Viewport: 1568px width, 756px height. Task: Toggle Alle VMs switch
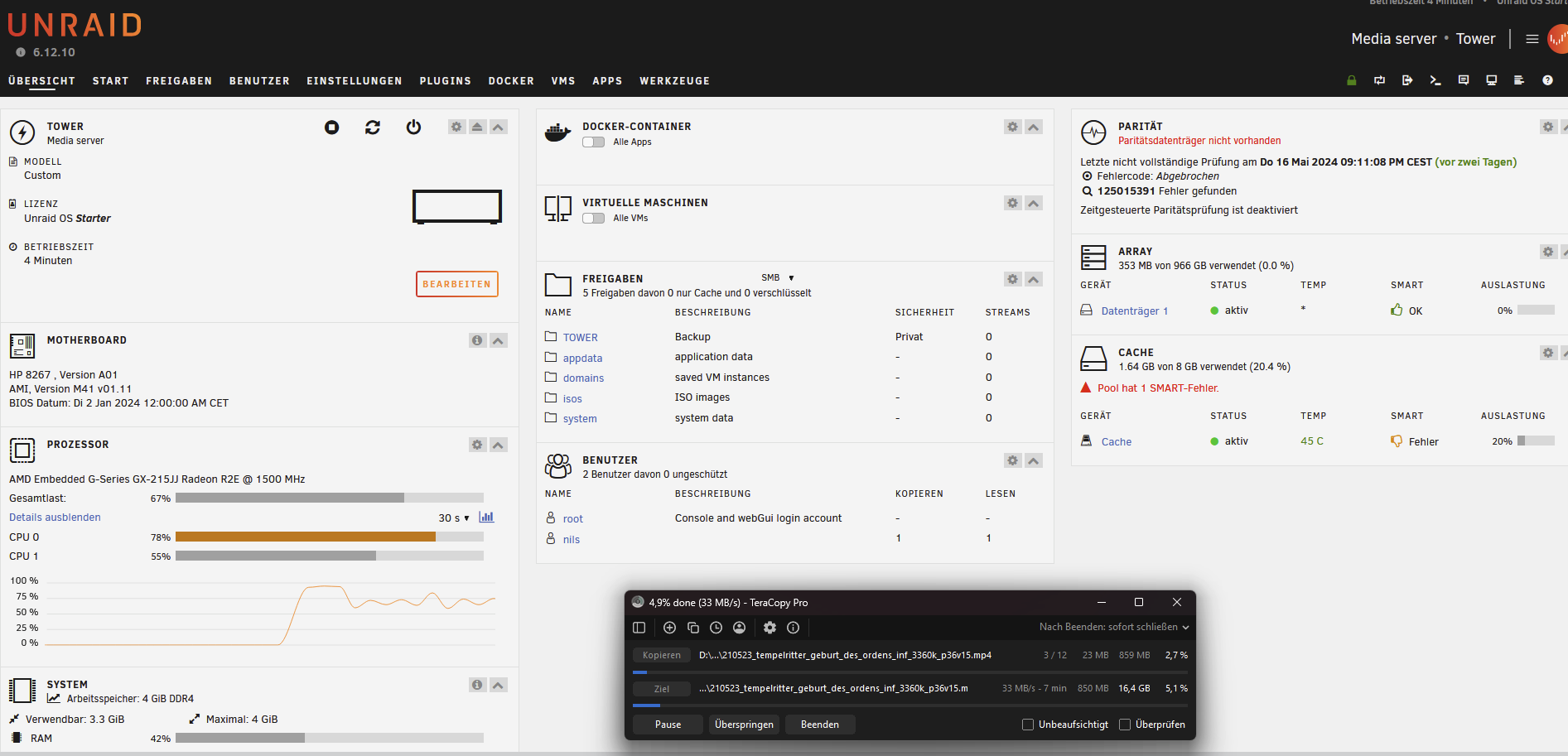[x=593, y=219]
